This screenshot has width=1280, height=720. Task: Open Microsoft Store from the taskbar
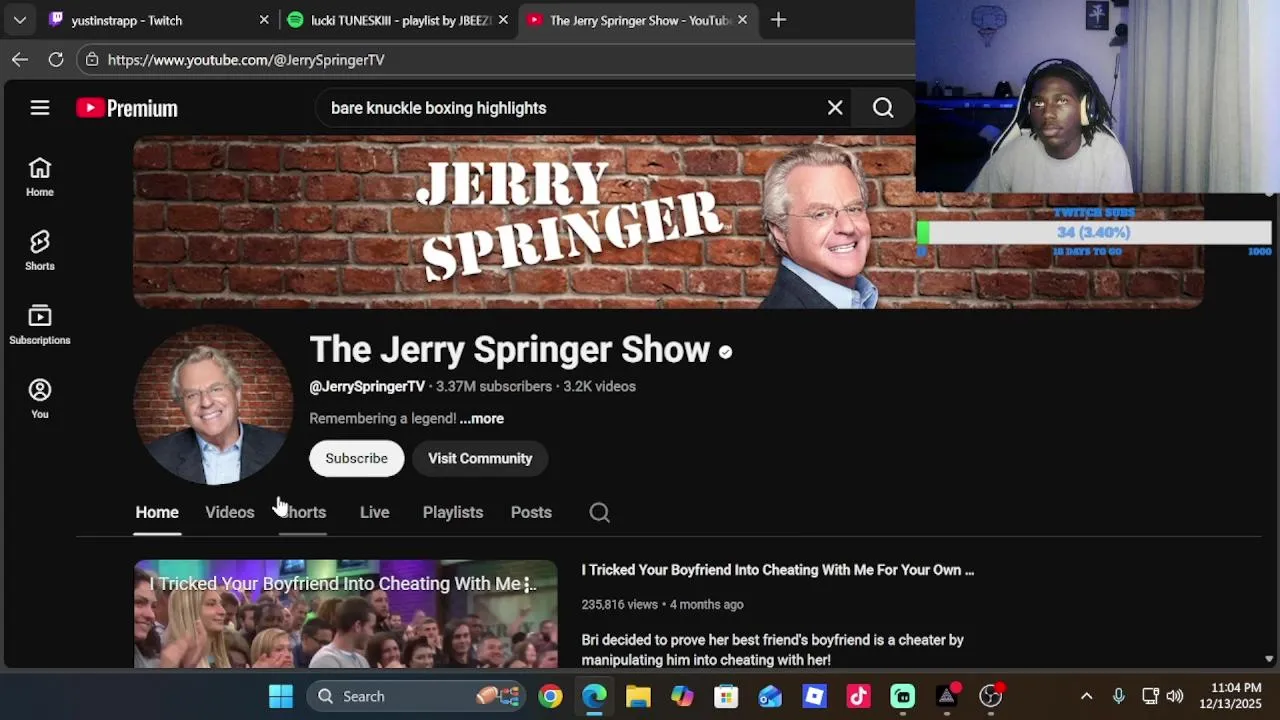pyautogui.click(x=726, y=696)
